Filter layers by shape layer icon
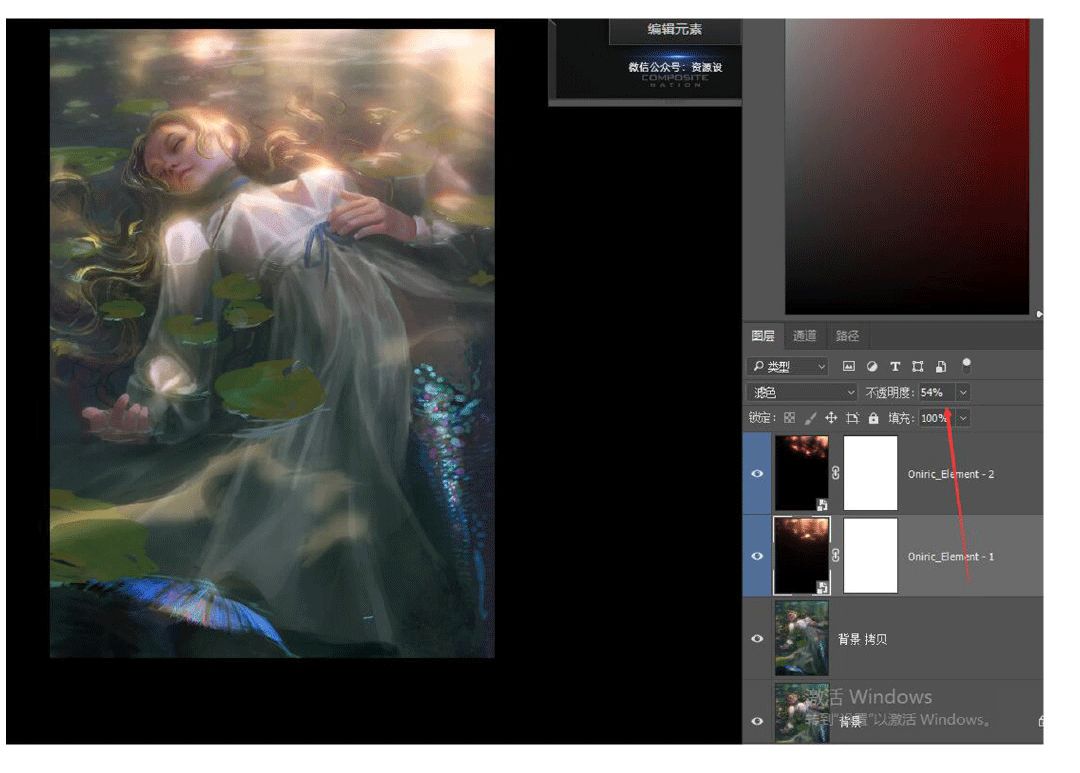Viewport: 1080px width, 773px height. pyautogui.click(x=917, y=367)
